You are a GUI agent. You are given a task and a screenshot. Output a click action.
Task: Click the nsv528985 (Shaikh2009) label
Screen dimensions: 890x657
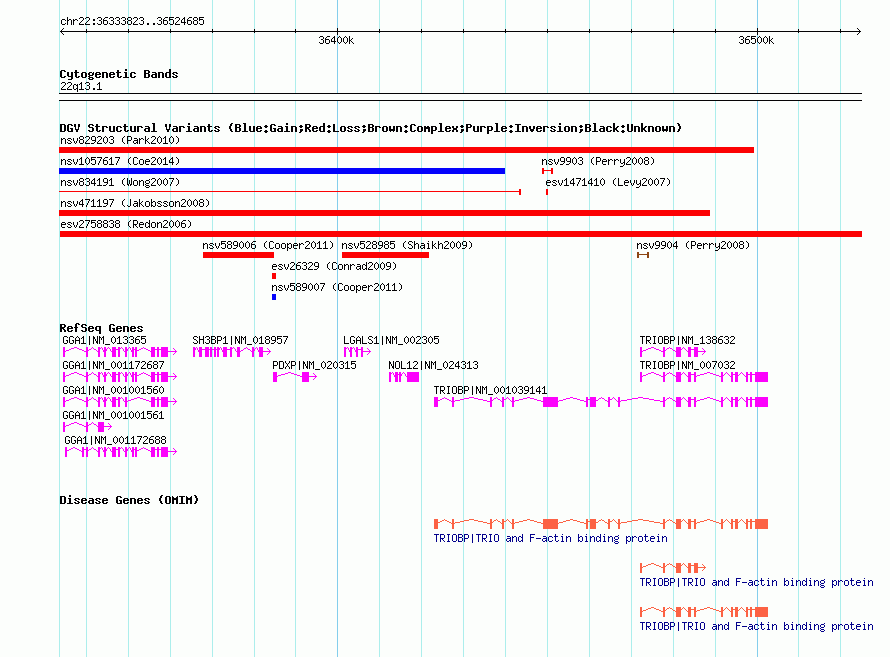[x=407, y=245]
